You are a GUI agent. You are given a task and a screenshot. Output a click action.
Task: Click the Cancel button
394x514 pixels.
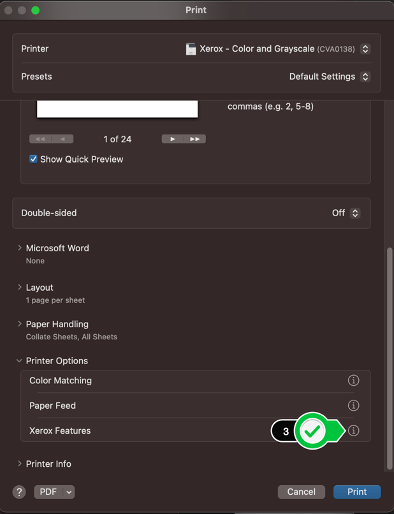coord(301,492)
